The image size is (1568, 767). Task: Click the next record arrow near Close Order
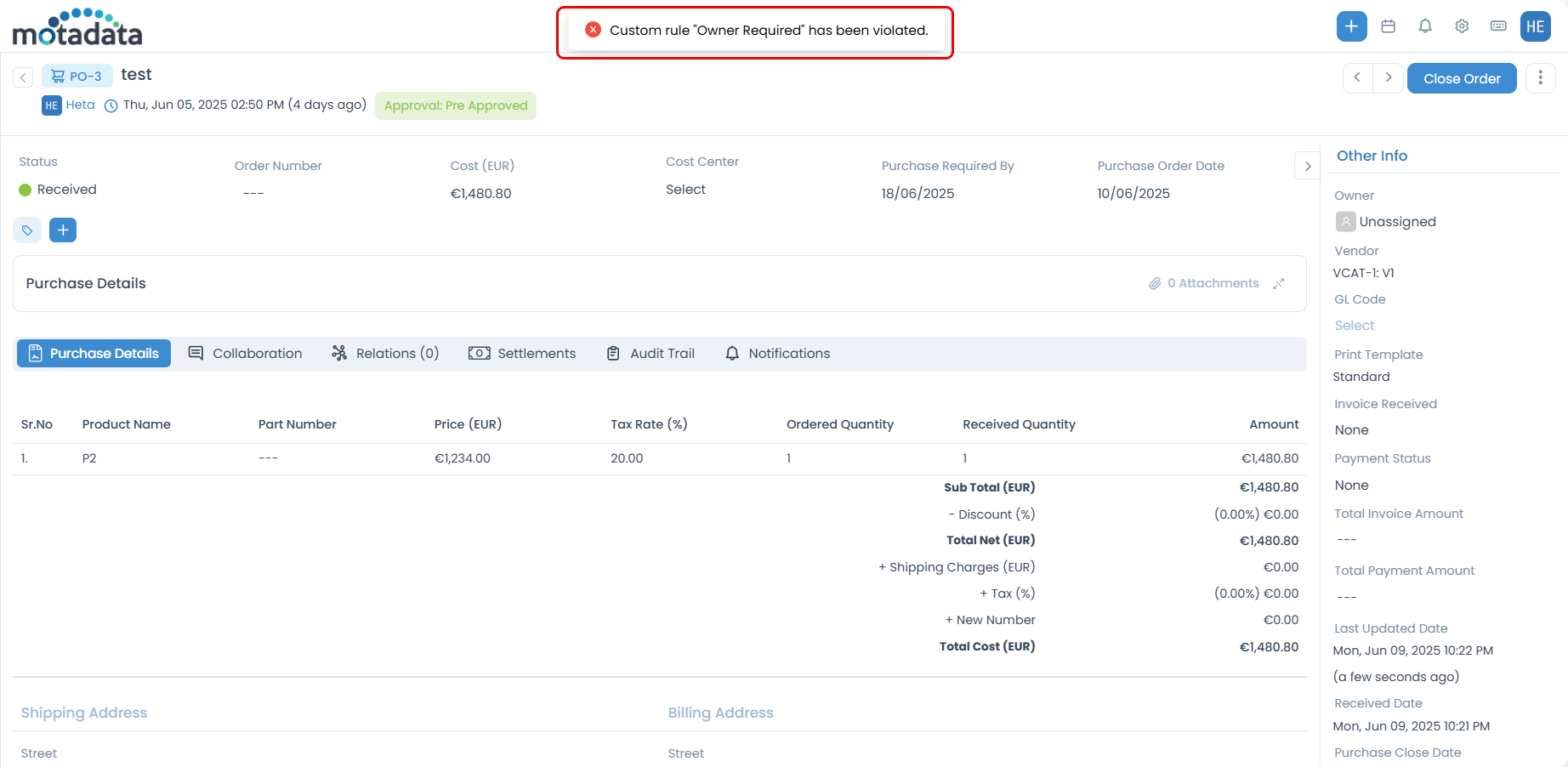pyautogui.click(x=1388, y=77)
